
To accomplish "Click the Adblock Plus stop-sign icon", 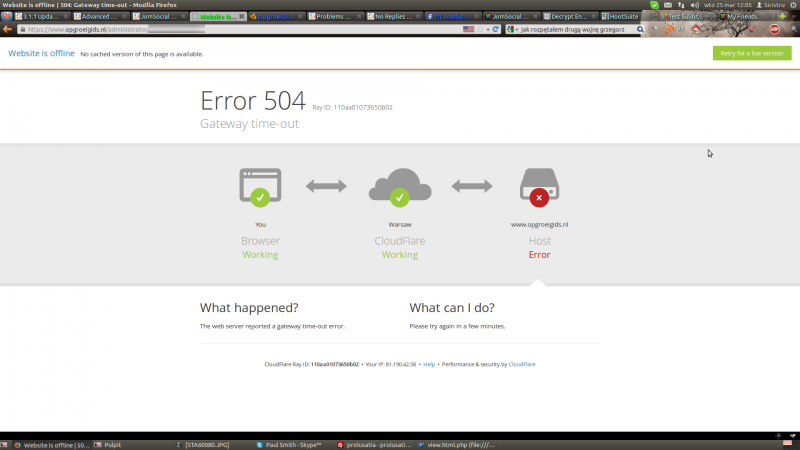I will (774, 30).
